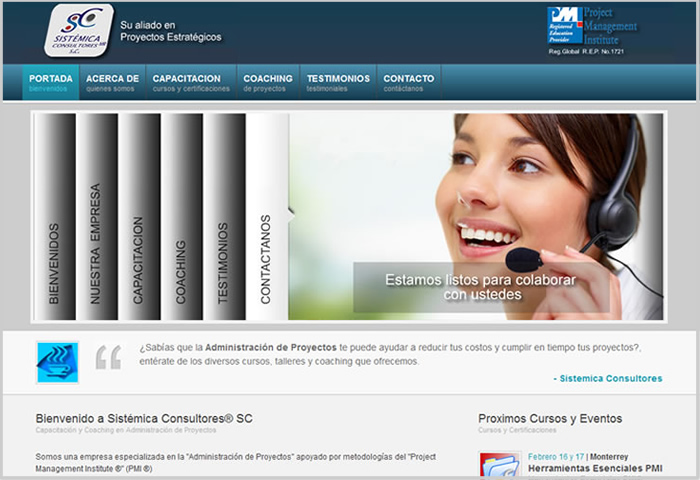Expand the TESTIMONIOS vertical slider panel
Image resolution: width=700 pixels, height=480 pixels.
point(224,217)
